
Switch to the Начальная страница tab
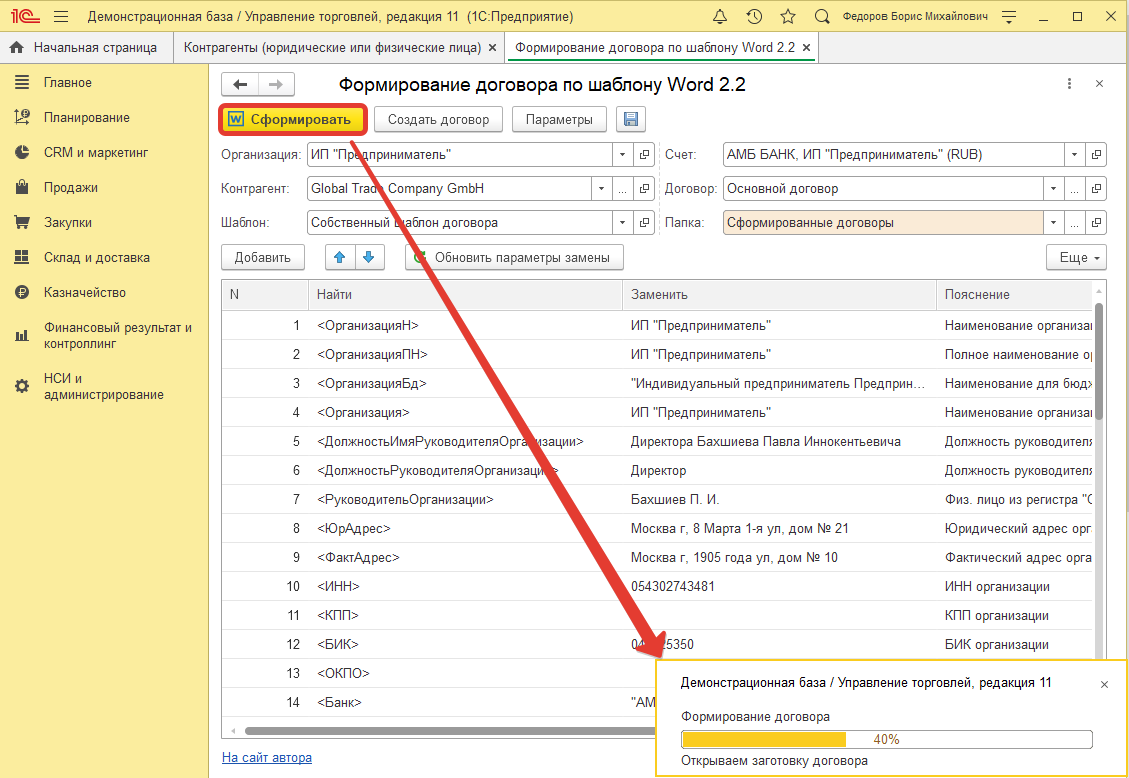point(84,47)
